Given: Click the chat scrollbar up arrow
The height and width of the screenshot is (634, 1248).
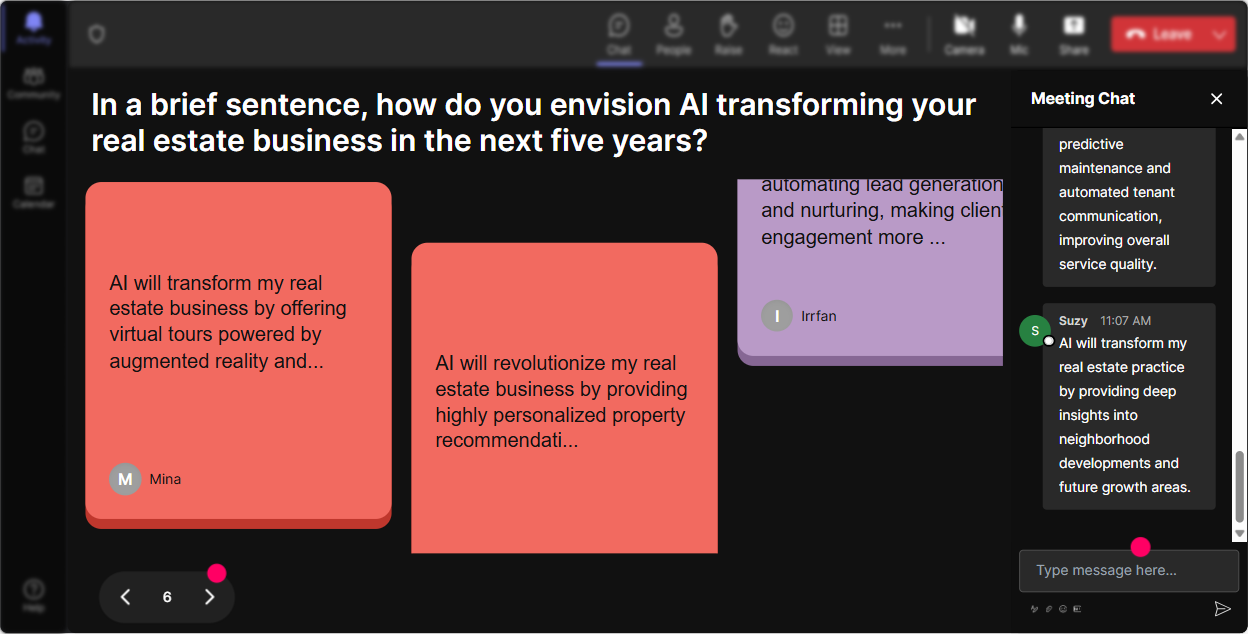Looking at the screenshot, I should [x=1240, y=136].
